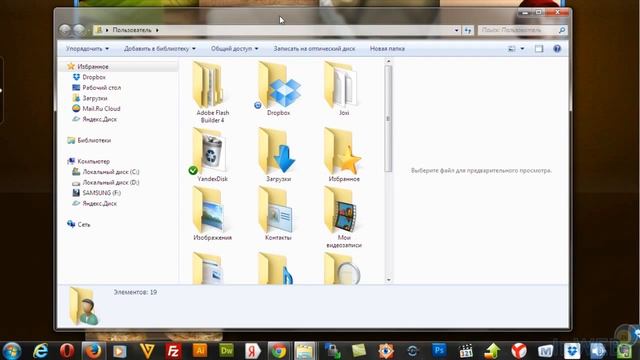Launch Opera browser from the taskbar
The height and width of the screenshot is (360, 640).
[x=67, y=351]
